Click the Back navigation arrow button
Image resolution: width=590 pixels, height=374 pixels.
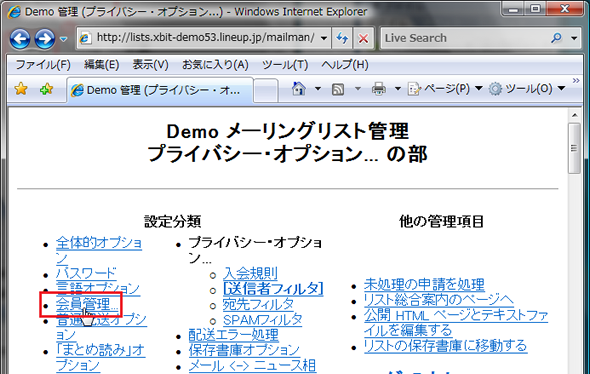click(x=20, y=38)
